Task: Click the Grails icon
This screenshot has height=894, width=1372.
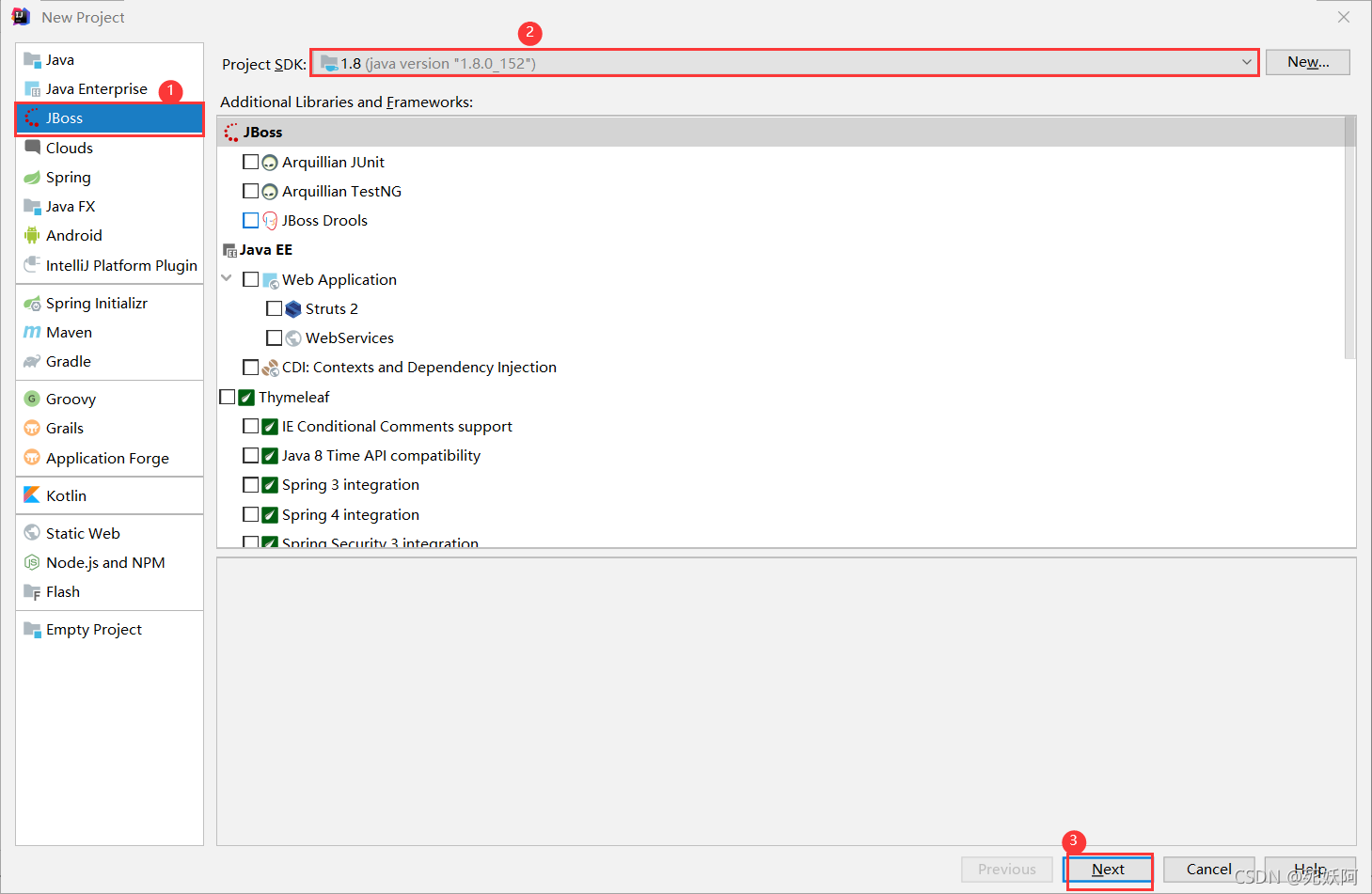Action: click(x=32, y=428)
